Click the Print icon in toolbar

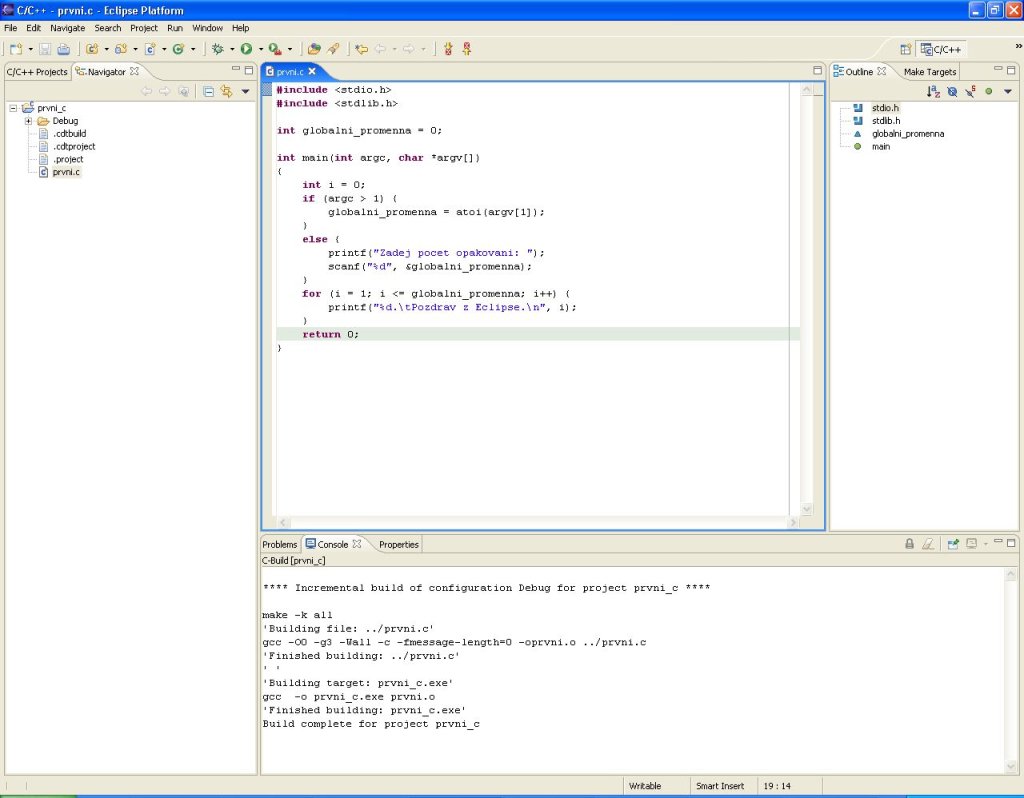(63, 48)
